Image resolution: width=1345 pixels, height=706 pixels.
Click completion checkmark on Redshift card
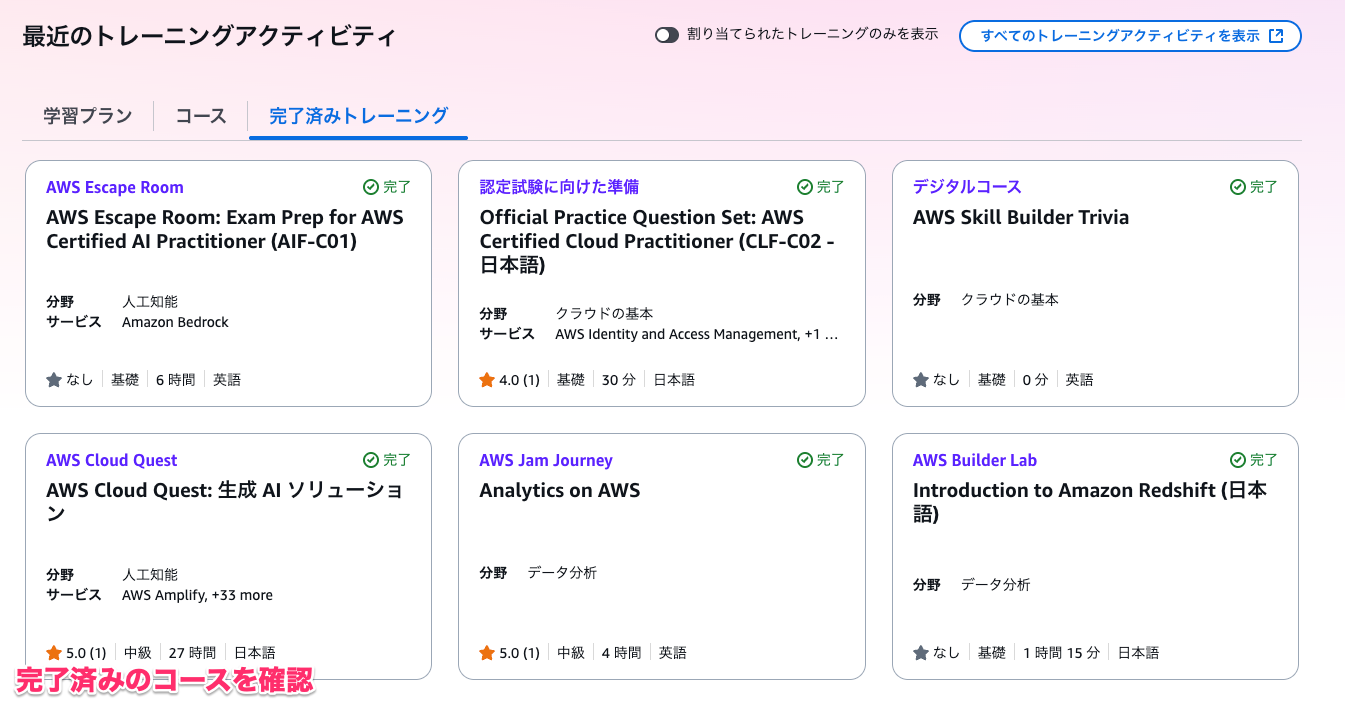pos(1238,460)
